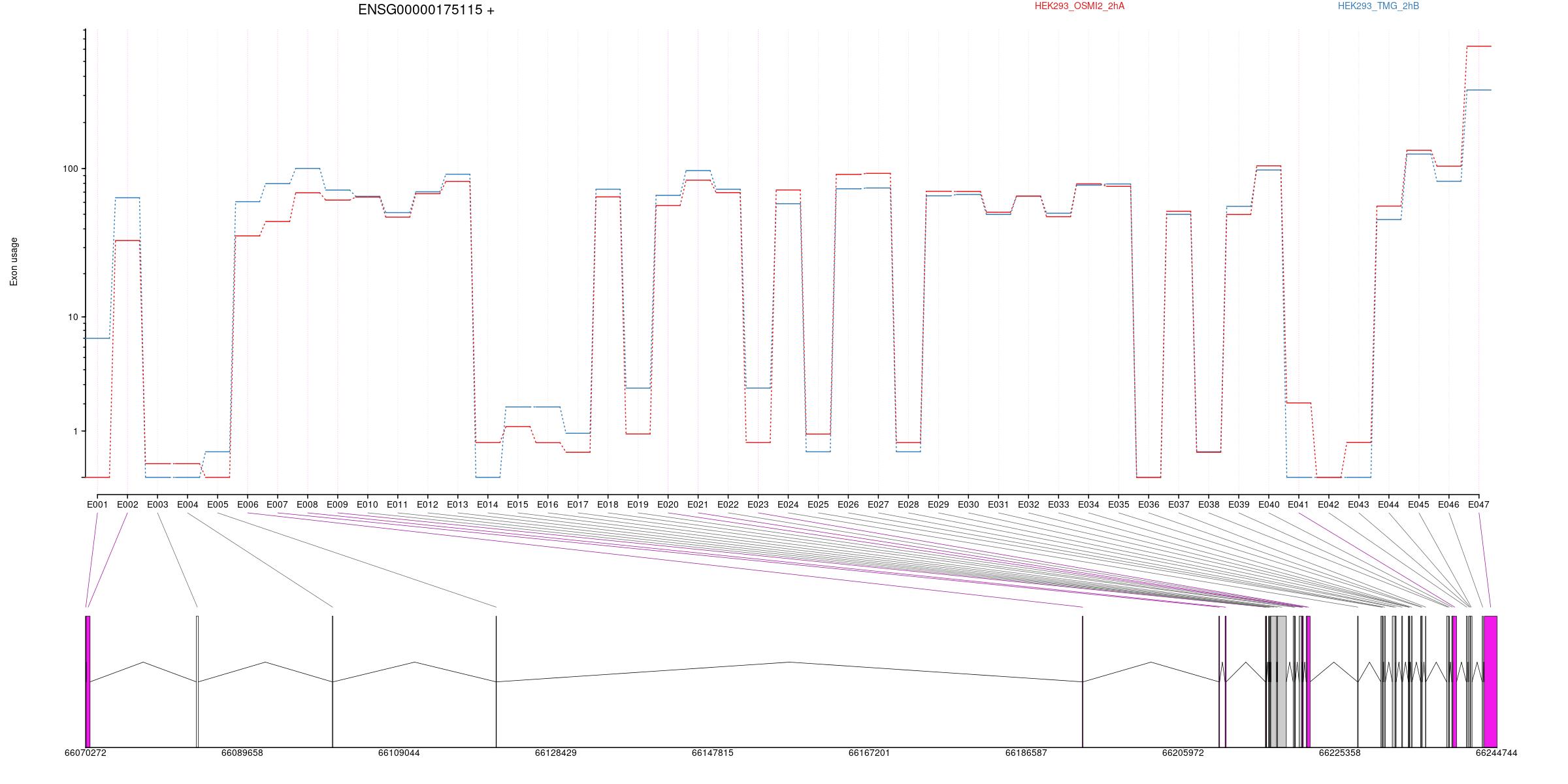Click the y-axis tick label 100
1568x784 pixels.
click(x=70, y=169)
